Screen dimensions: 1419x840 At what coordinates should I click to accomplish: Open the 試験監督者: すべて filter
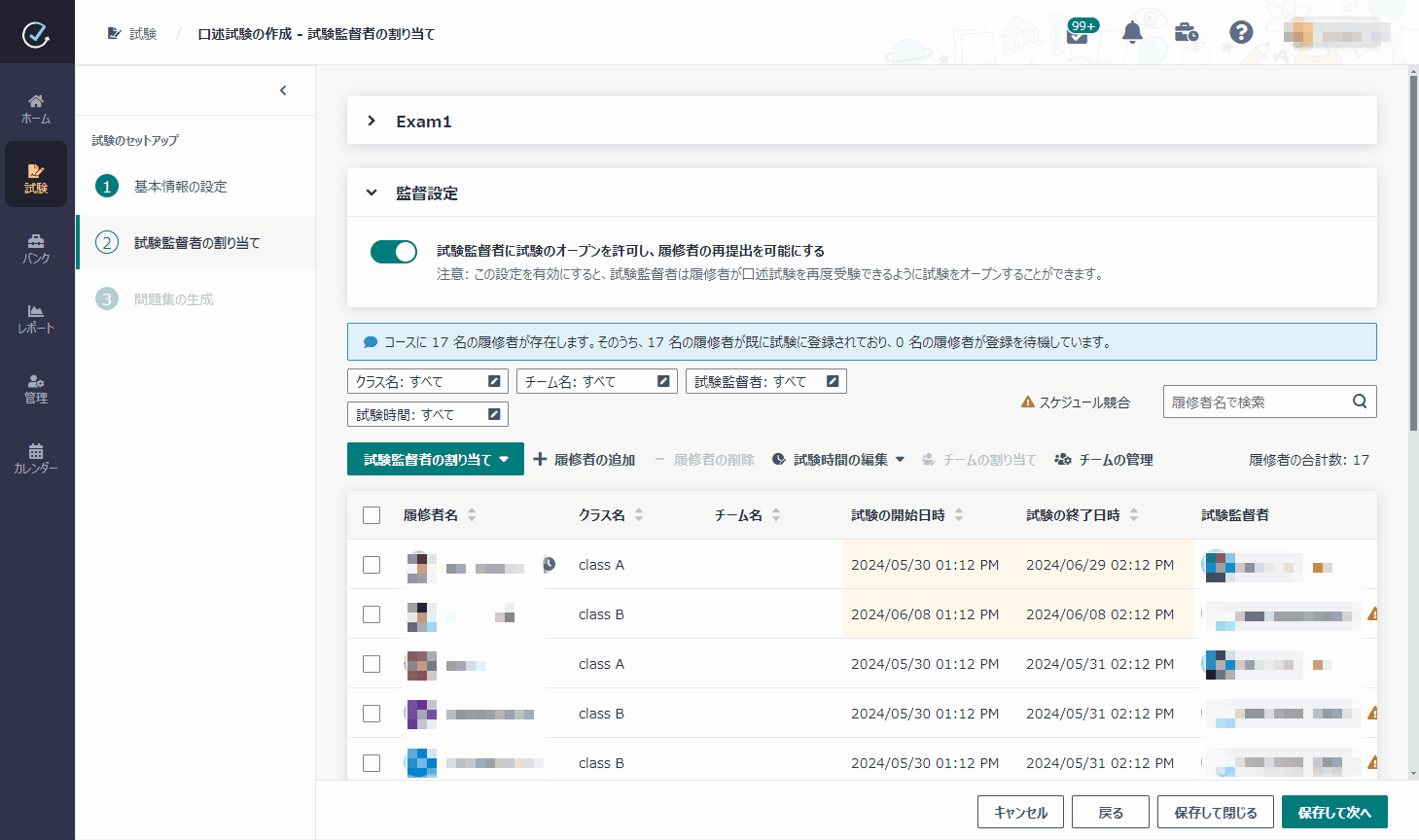pyautogui.click(x=766, y=381)
